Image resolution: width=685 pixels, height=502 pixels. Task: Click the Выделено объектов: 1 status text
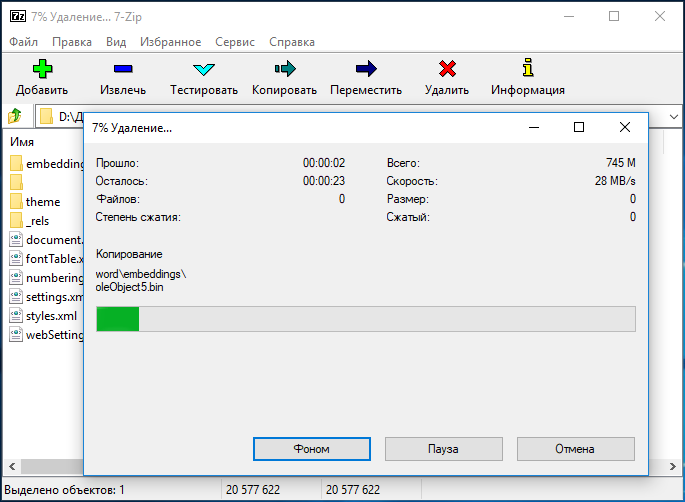tap(65, 490)
